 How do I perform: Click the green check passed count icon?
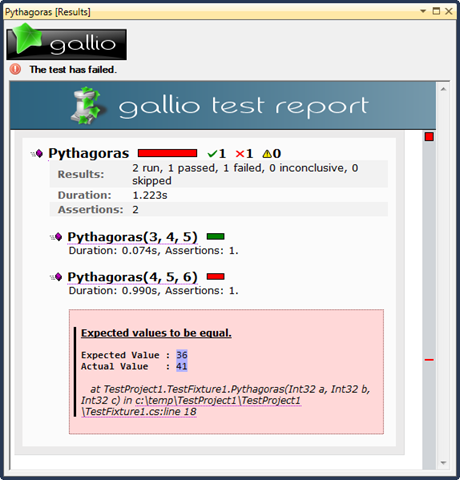[x=212, y=154]
